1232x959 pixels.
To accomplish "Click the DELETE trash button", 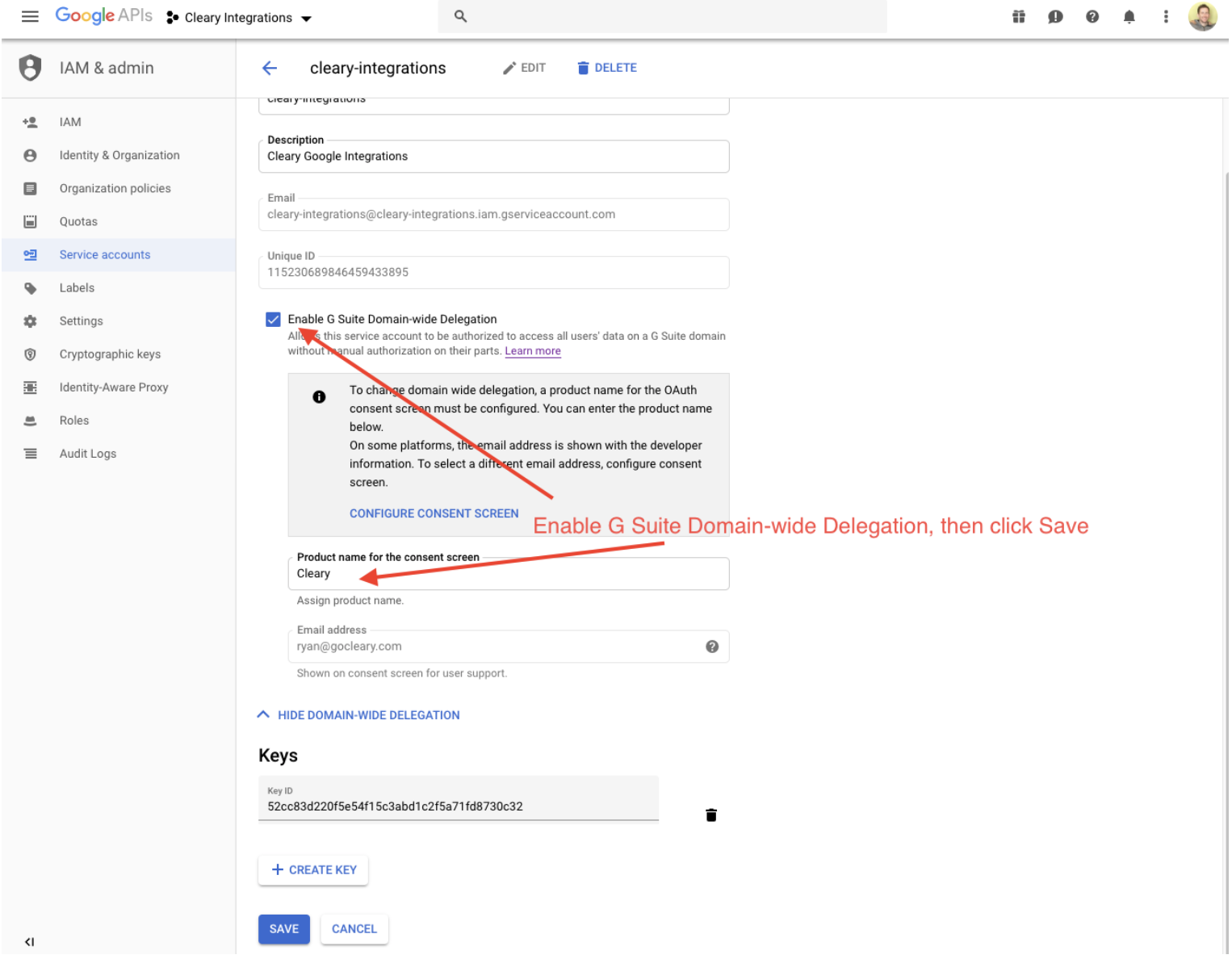I will pos(607,68).
